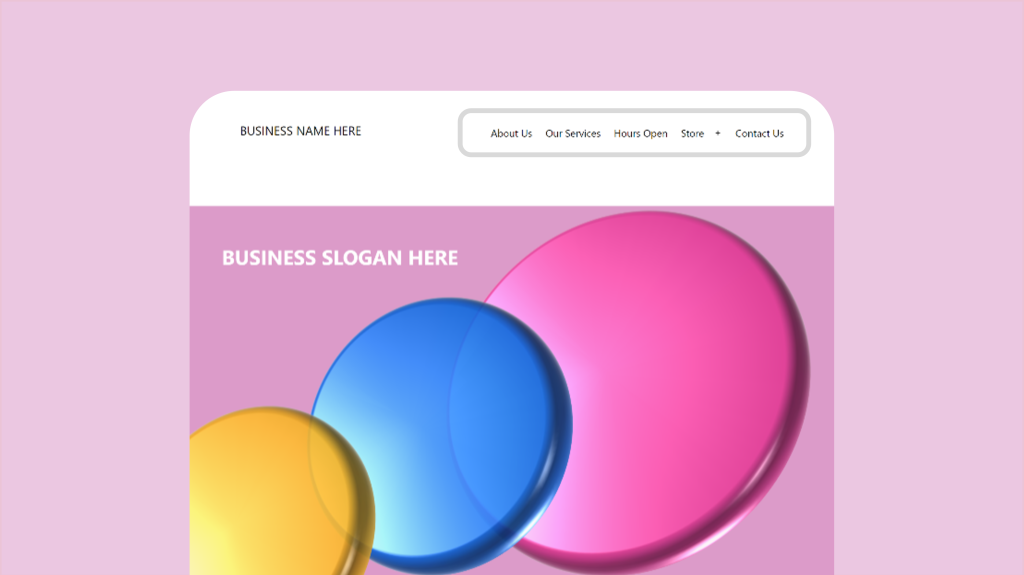Select the blue glass circle
Image resolution: width=1024 pixels, height=575 pixels.
418,405
